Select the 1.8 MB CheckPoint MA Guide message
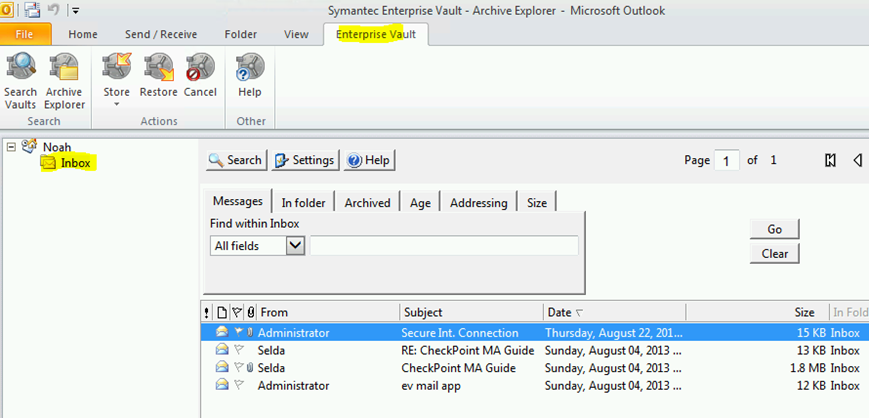869x418 pixels. 534,368
